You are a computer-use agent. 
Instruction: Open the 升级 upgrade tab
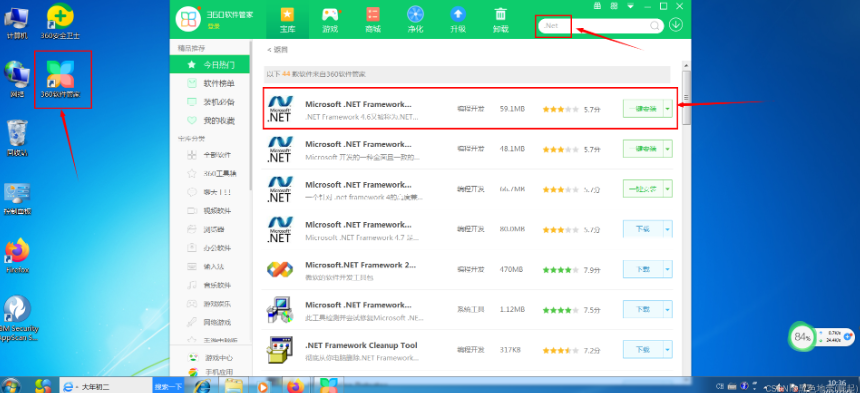click(x=458, y=20)
